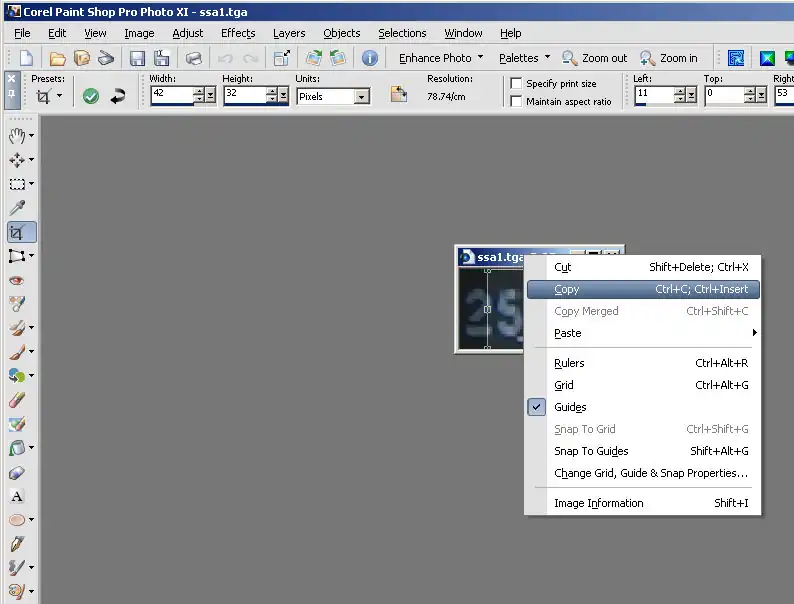Click the Zoom in button
Screen dimensions: 794x604
(x=670, y=58)
